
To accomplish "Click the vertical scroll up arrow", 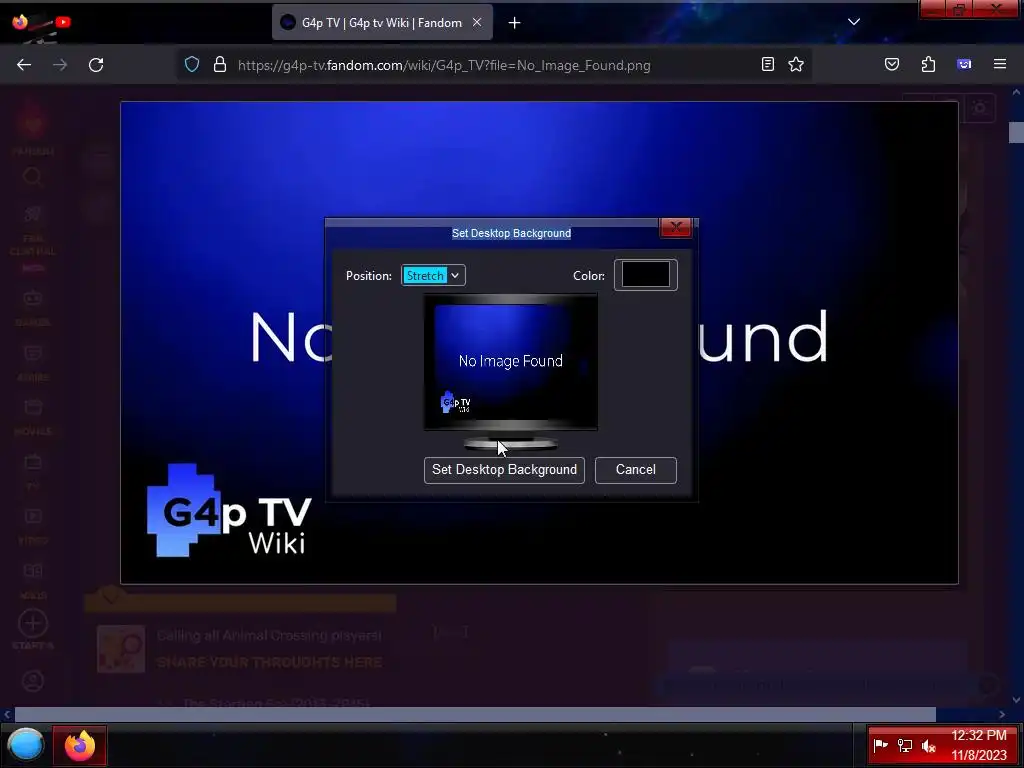I will pos(1016,93).
